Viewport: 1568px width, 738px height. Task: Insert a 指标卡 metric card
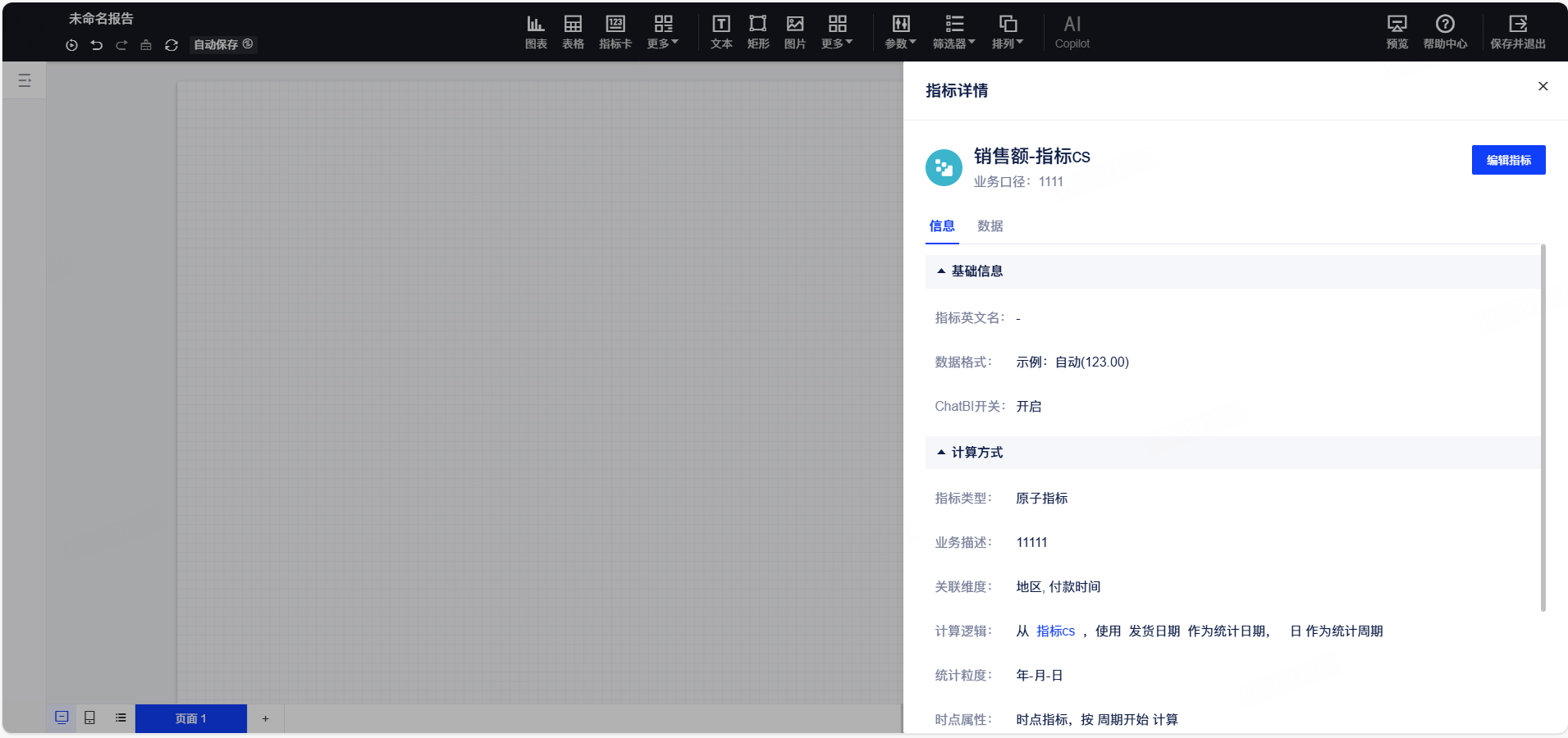615,32
